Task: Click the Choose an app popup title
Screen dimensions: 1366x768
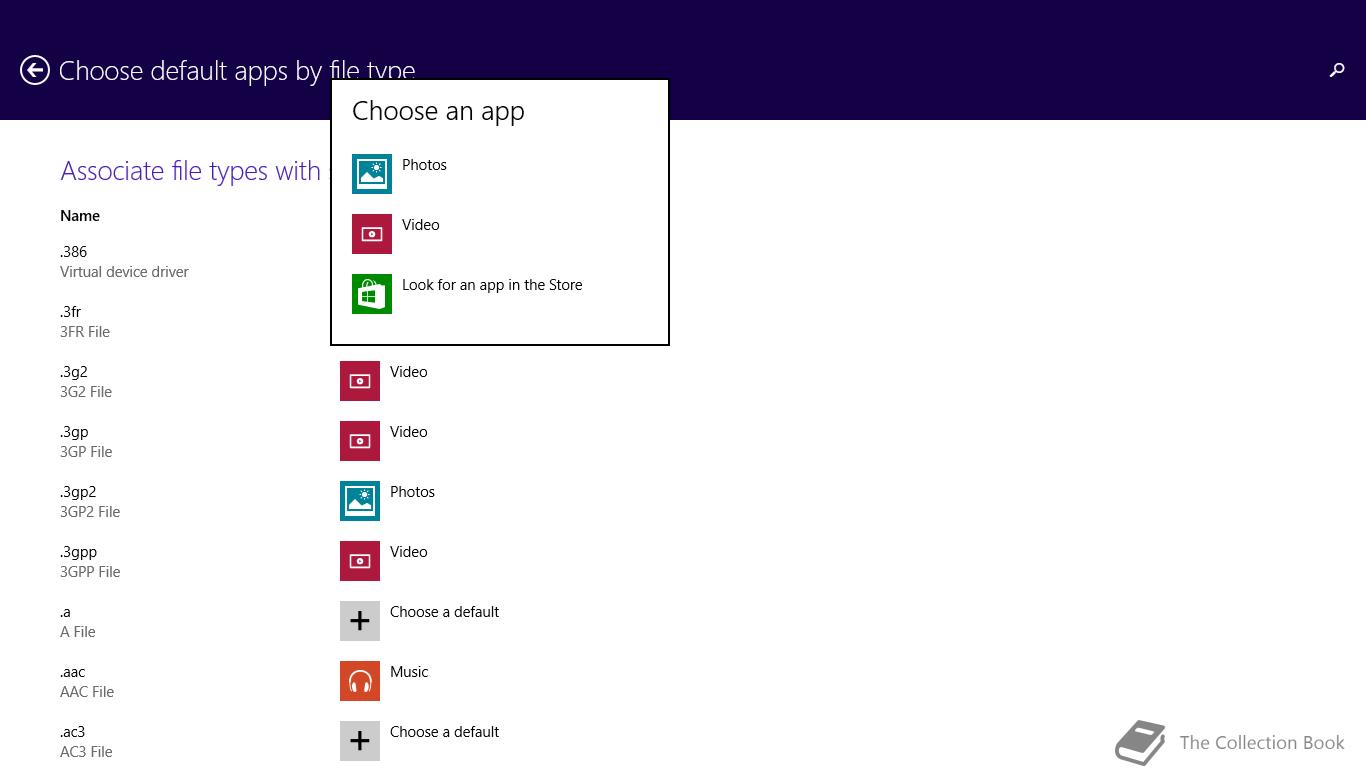Action: point(438,111)
